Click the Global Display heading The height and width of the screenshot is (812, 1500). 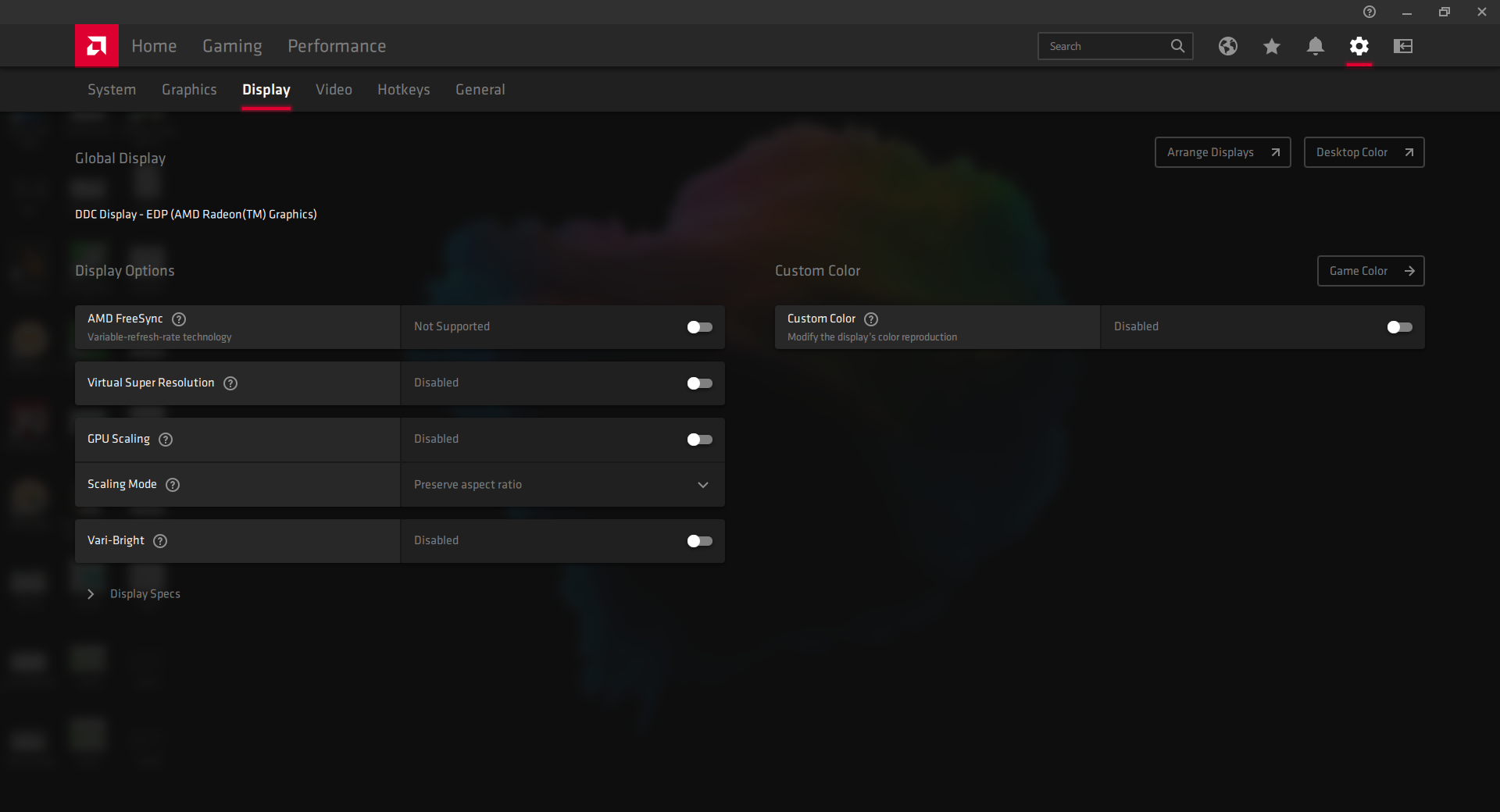pos(120,158)
